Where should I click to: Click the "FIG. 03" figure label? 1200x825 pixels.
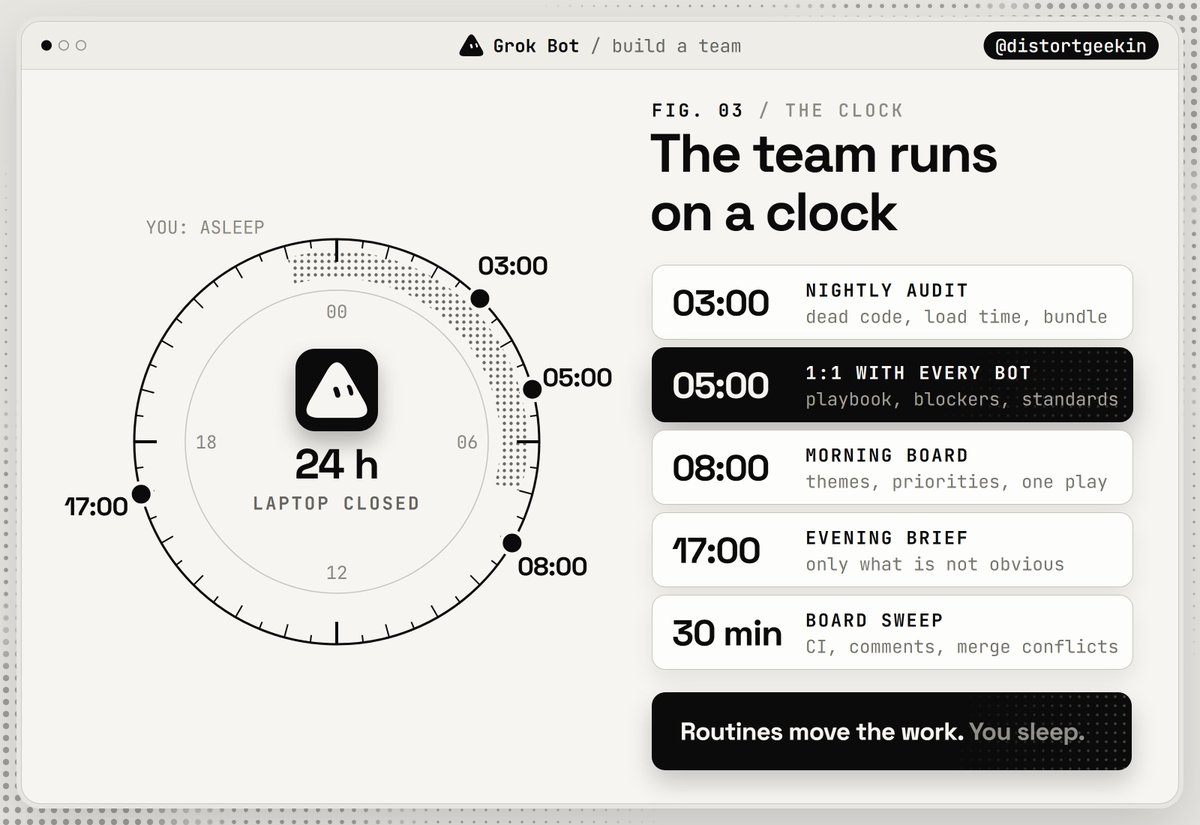[697, 110]
